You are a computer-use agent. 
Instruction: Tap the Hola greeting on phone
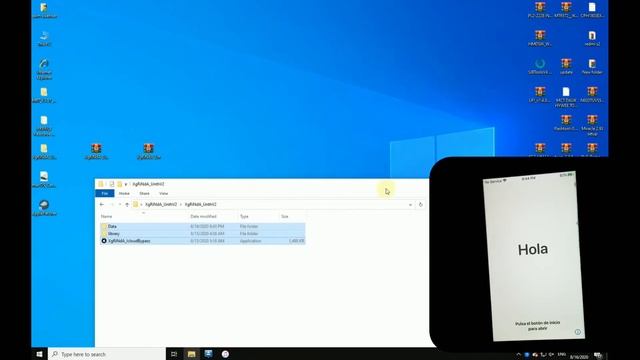pyautogui.click(x=533, y=249)
